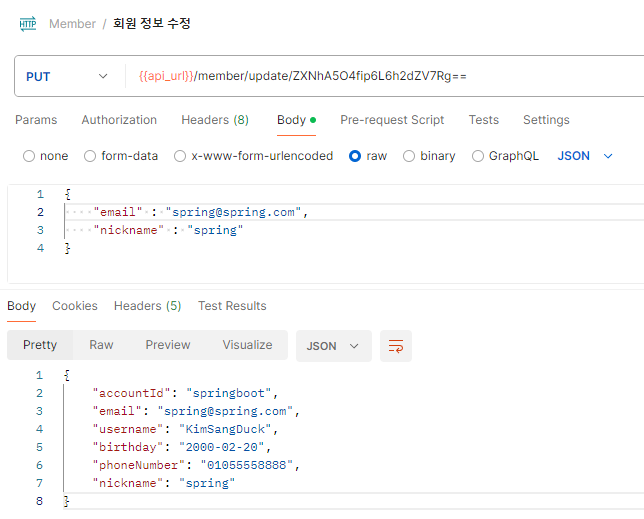Choose the GraphQL body radio button
The image size is (644, 519).
point(478,156)
